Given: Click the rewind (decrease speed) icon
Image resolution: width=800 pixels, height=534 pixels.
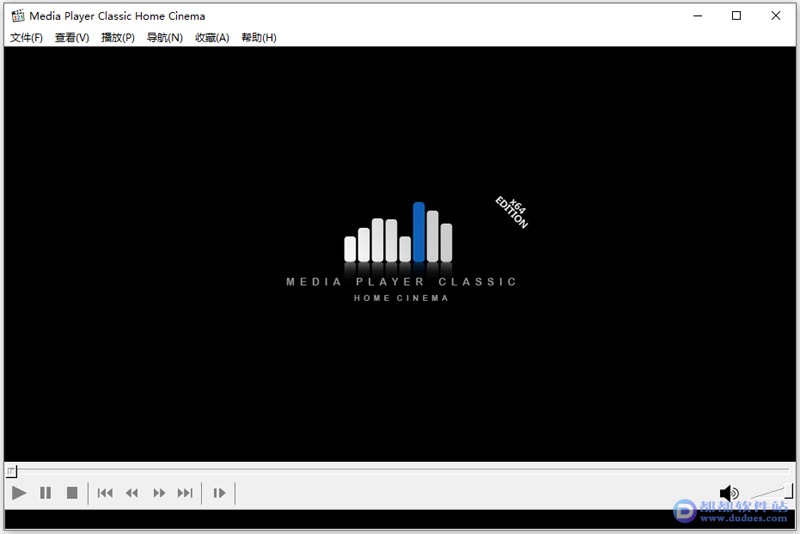Looking at the screenshot, I should point(132,493).
